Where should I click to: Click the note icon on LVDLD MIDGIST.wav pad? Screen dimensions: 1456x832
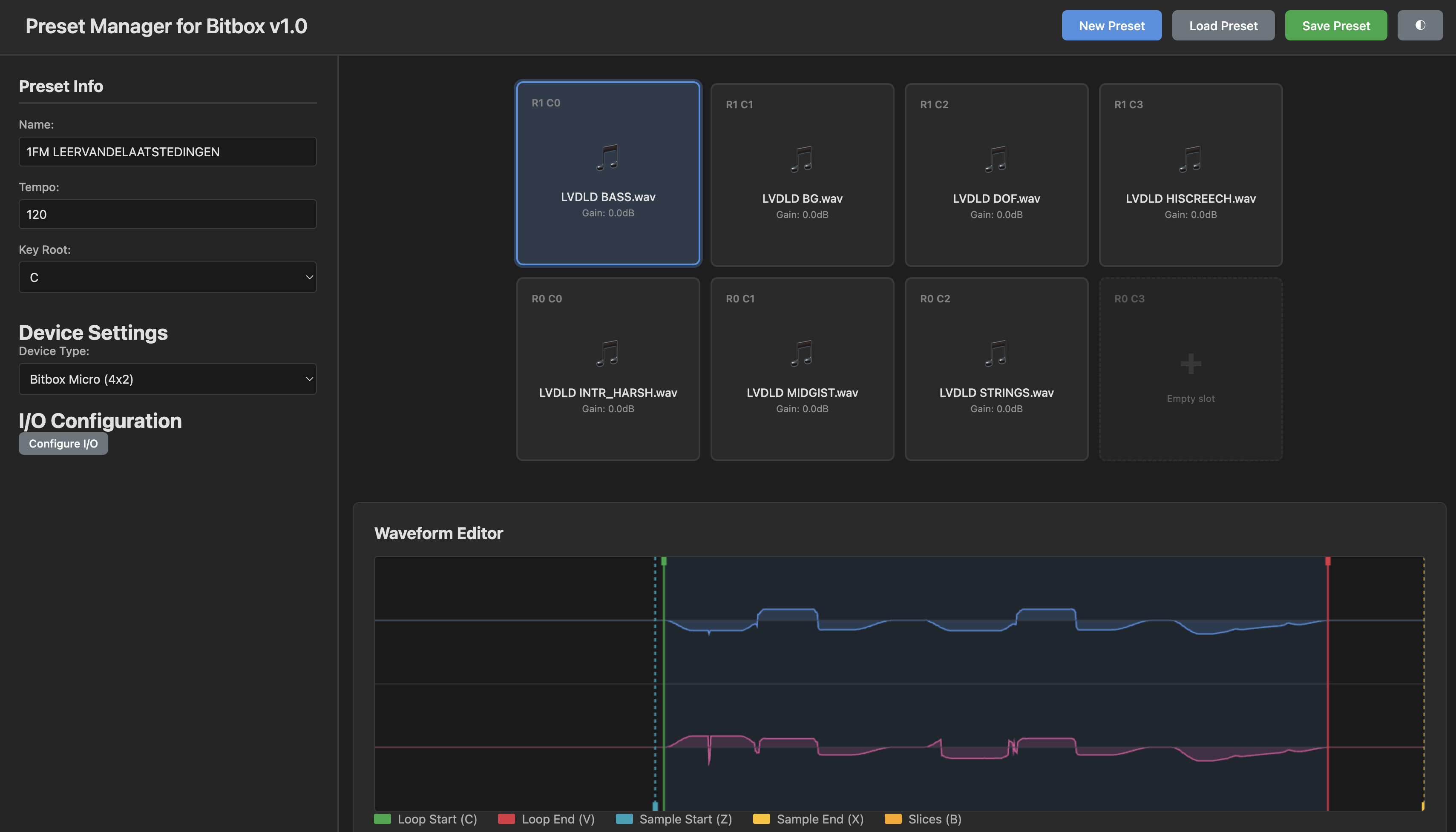click(x=802, y=353)
